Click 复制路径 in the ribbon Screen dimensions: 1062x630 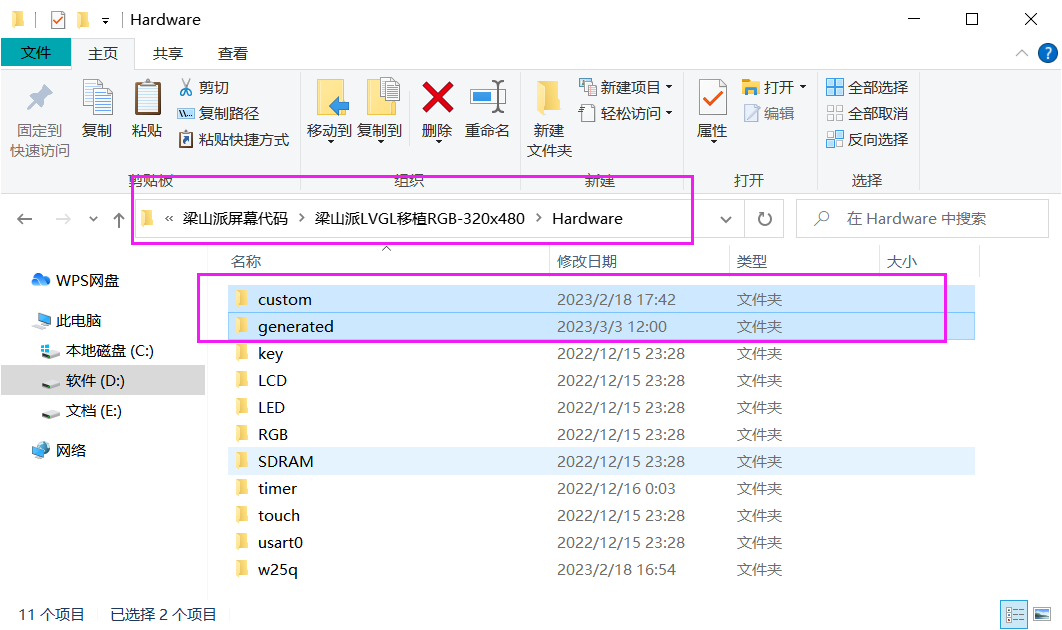click(x=218, y=113)
